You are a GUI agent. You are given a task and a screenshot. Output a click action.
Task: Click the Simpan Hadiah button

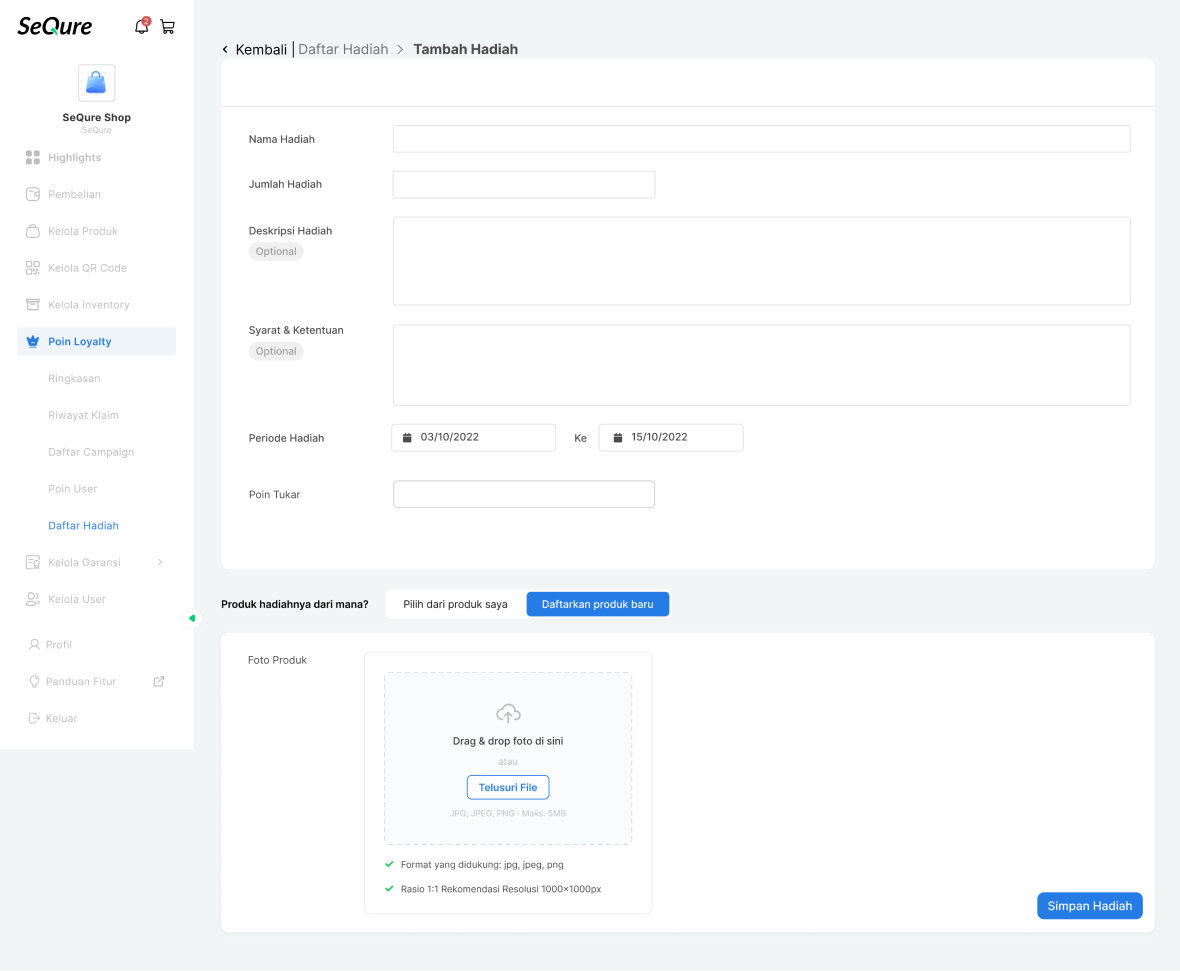1090,906
